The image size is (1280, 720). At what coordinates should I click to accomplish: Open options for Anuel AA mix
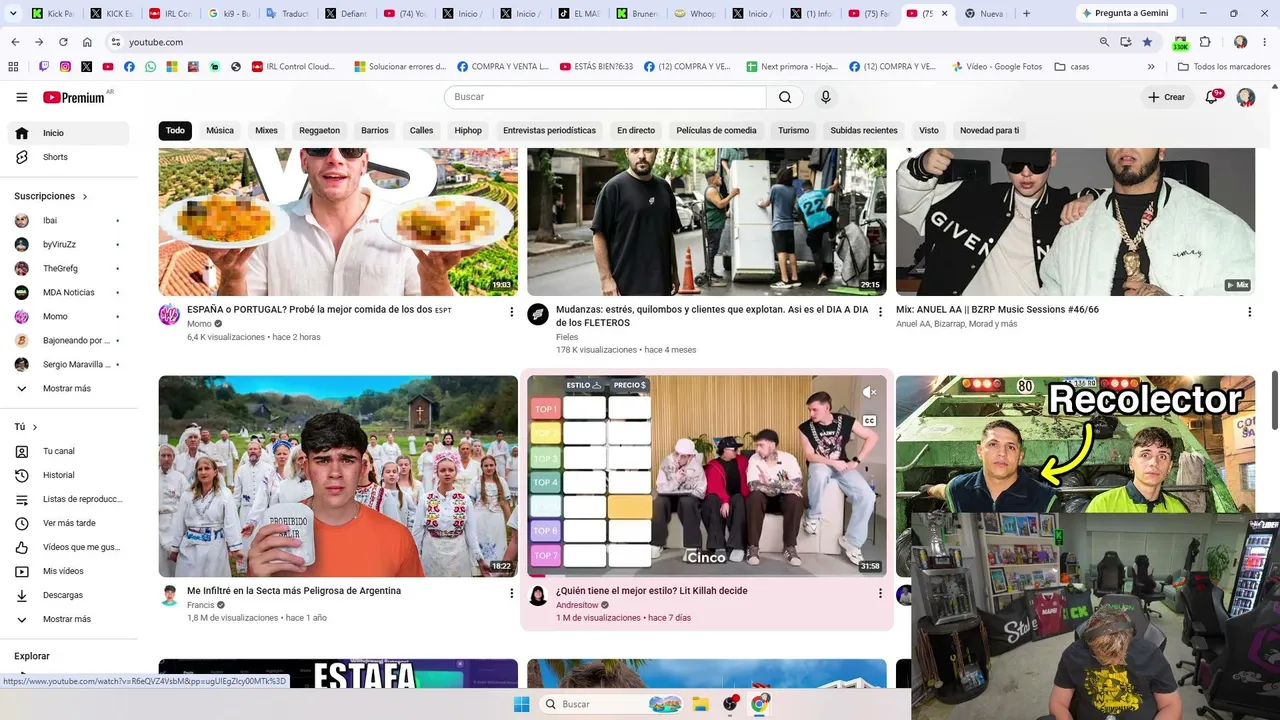pyautogui.click(x=1249, y=312)
